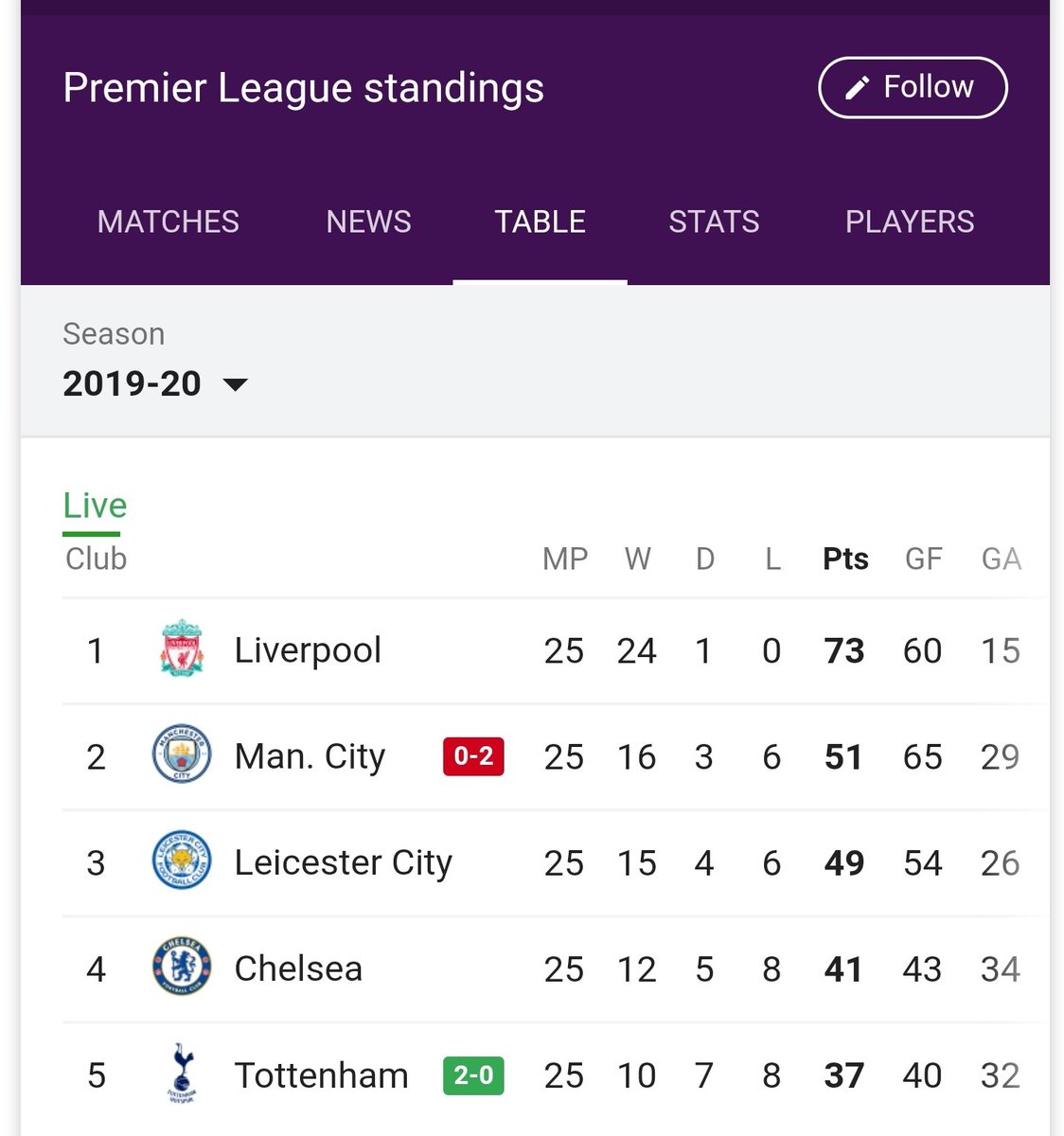Click the pencil icon in Follow button

(857, 88)
